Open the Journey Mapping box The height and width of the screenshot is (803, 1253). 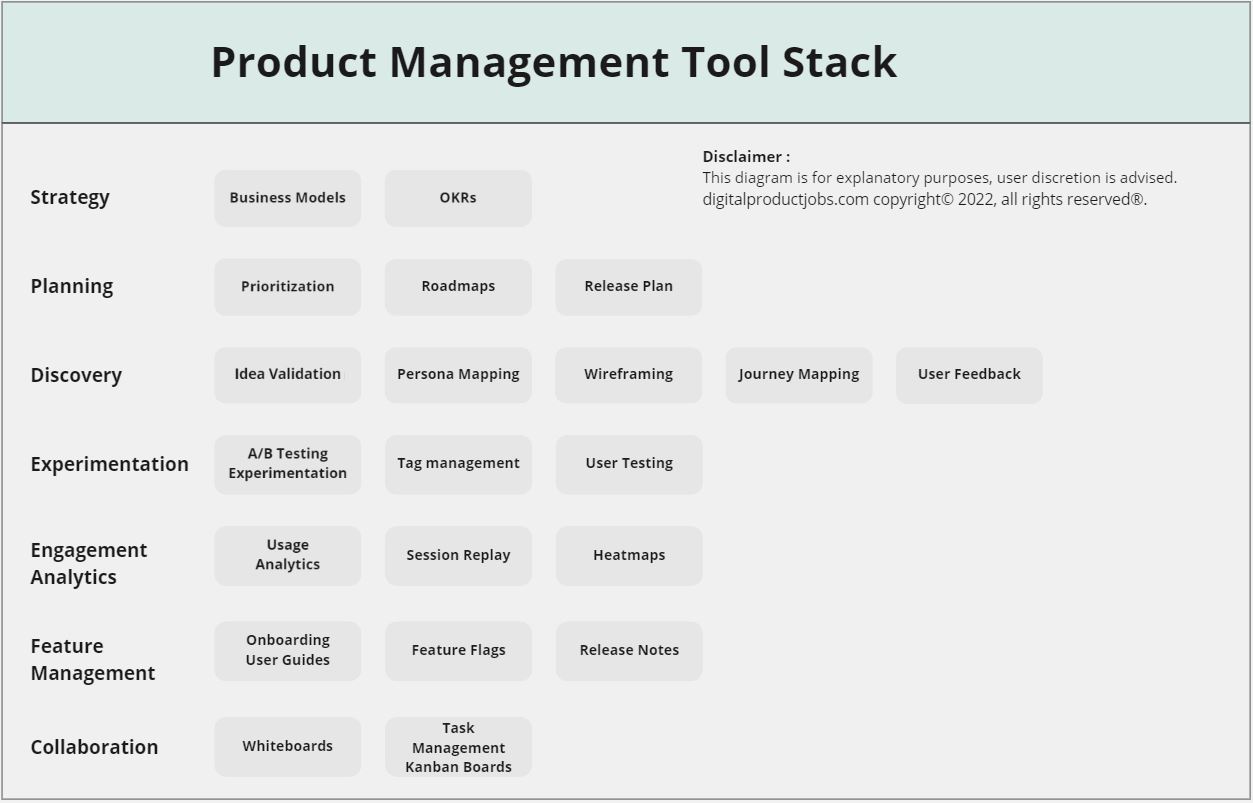pyautogui.click(x=799, y=375)
